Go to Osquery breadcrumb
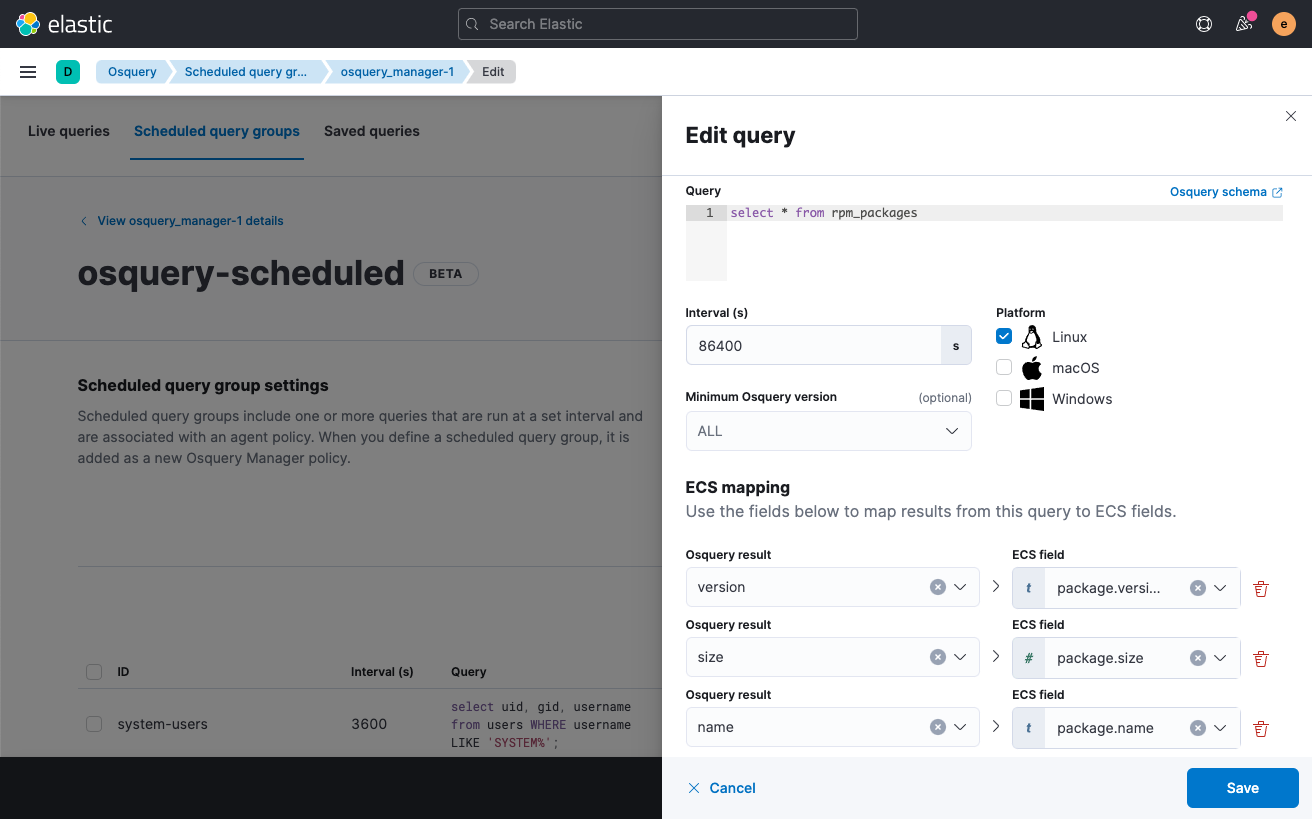This screenshot has width=1312, height=819. click(x=133, y=72)
